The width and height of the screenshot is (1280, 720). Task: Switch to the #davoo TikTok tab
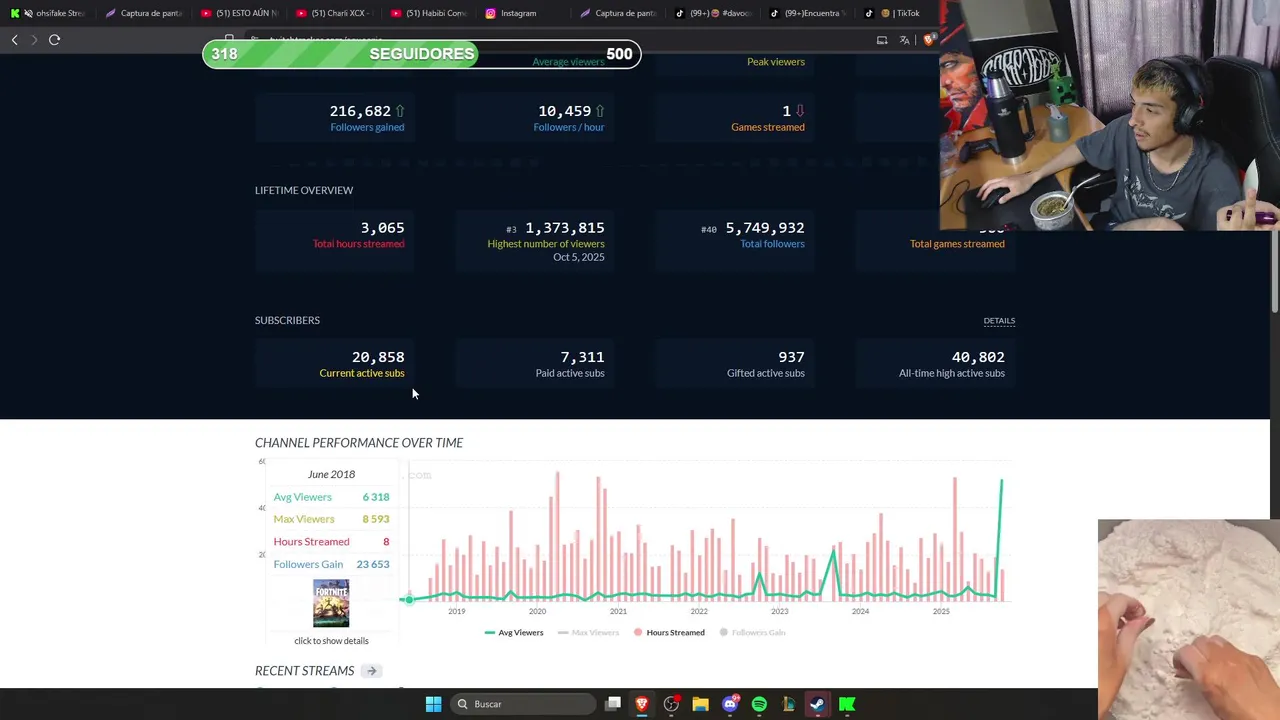click(x=713, y=13)
